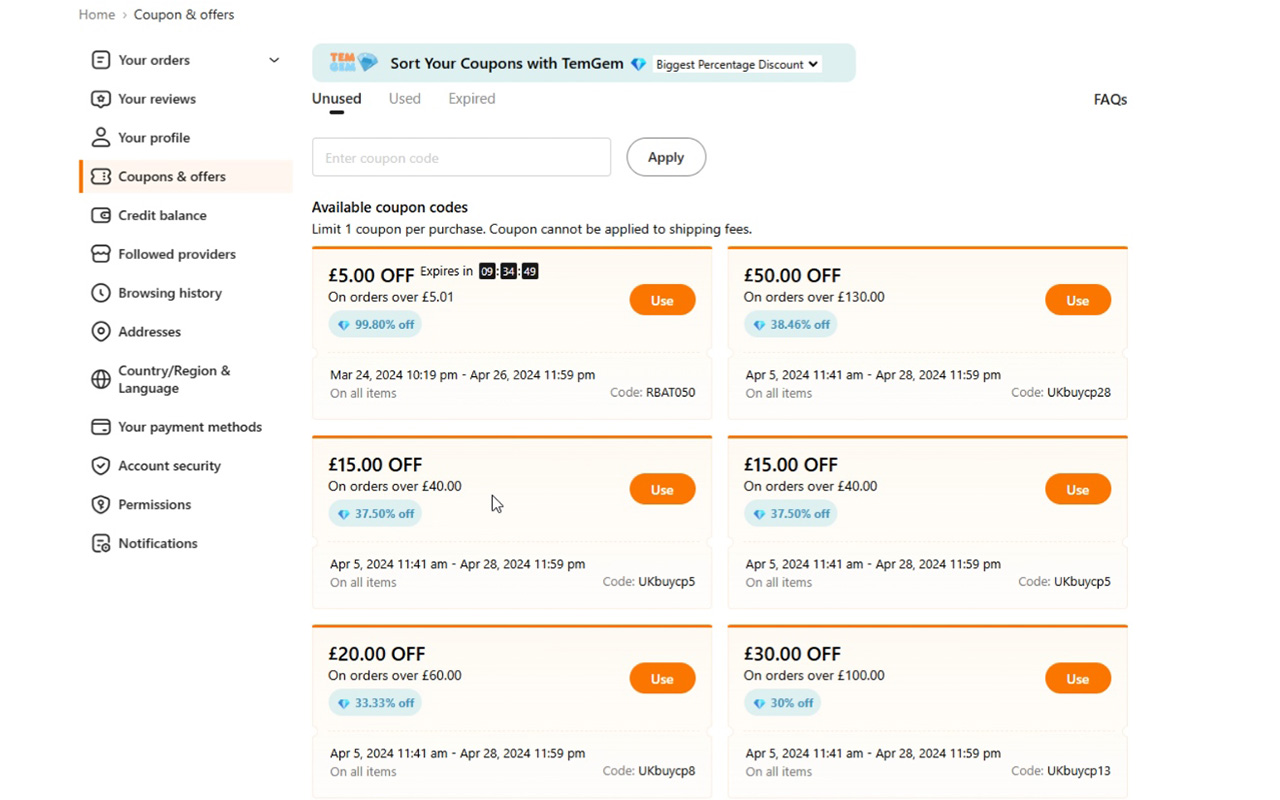Open Followed providers store icon

pos(101,254)
